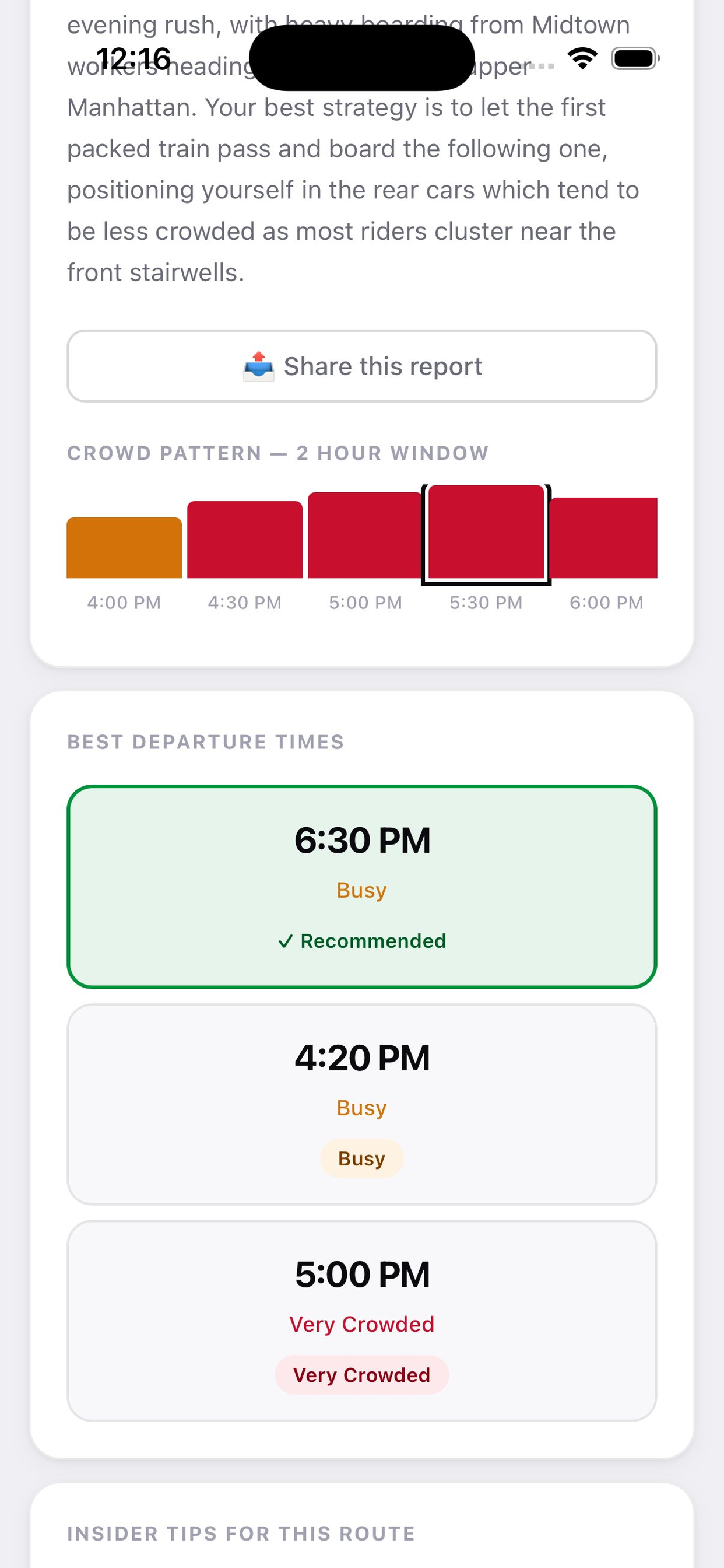Viewport: 724px width, 1568px height.
Task: Choose the 6:30 PM recommended departure card
Action: 362,887
